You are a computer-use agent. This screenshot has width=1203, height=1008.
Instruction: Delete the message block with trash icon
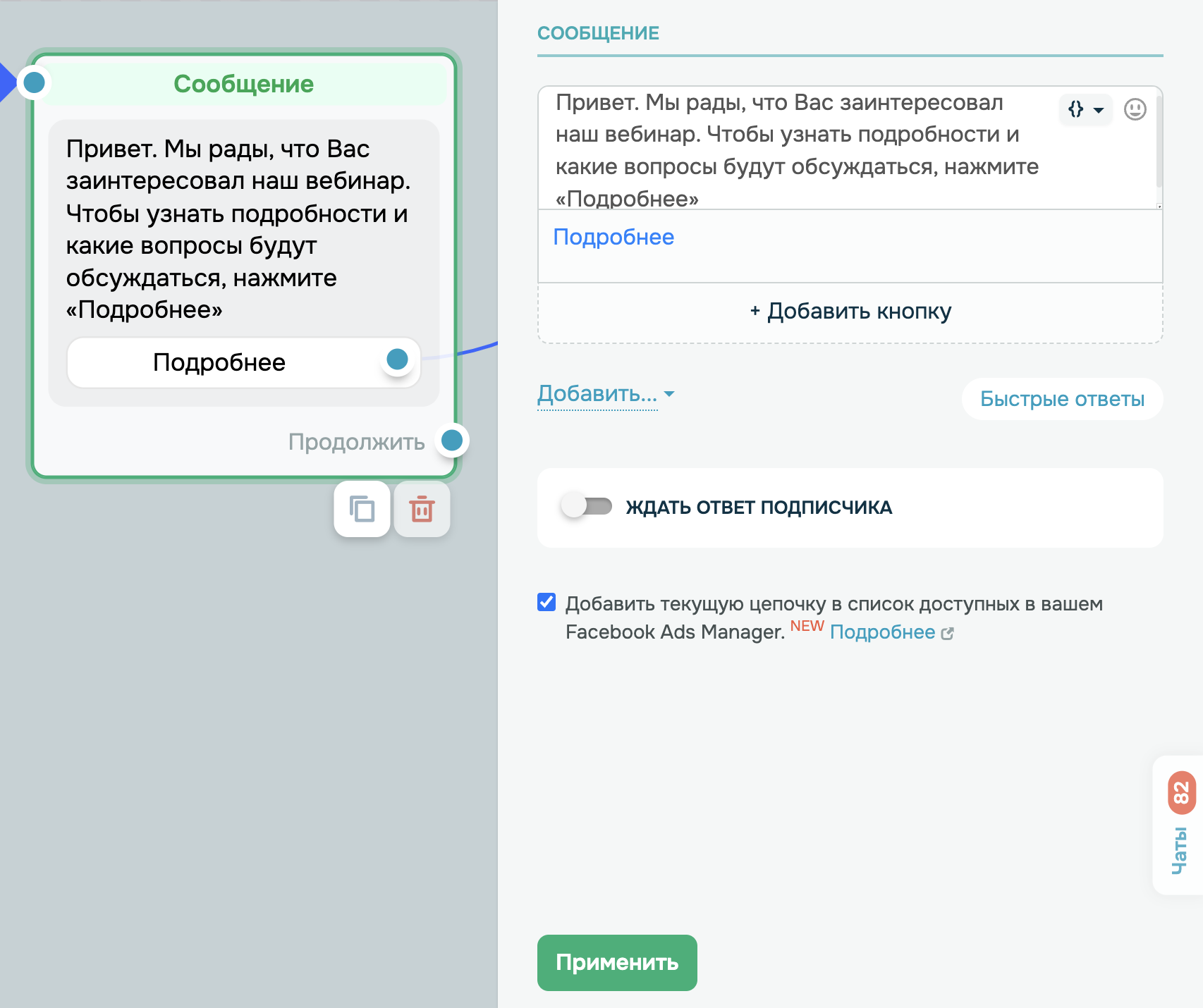[421, 509]
